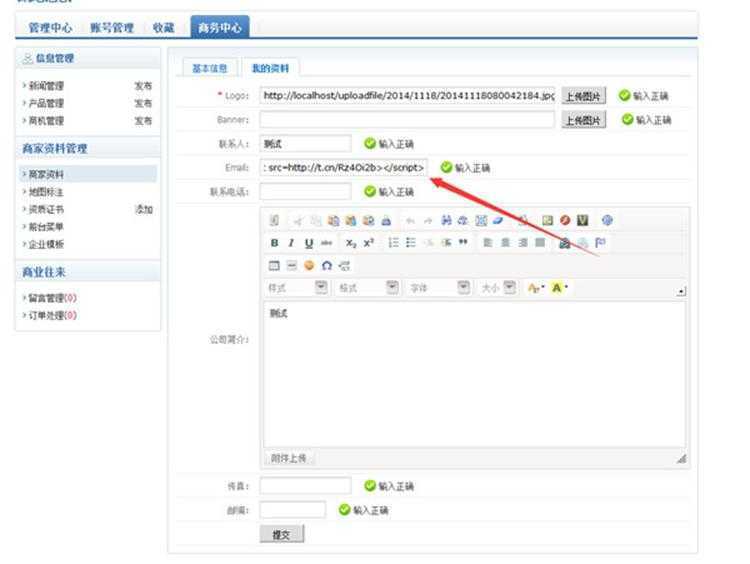Open 产品管理 in the sidebar
The height and width of the screenshot is (564, 750).
[46, 103]
